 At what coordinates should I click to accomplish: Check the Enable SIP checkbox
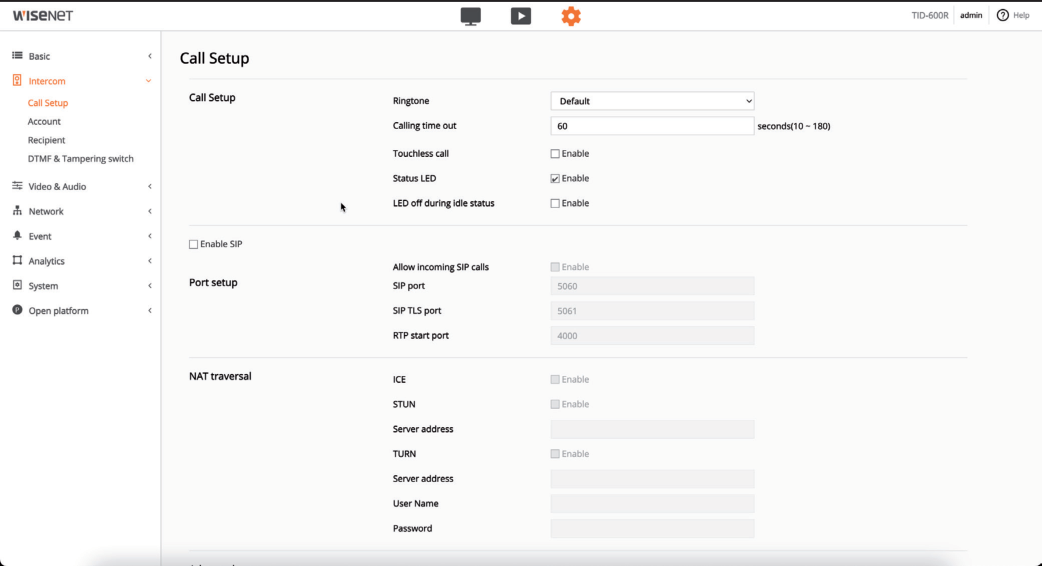click(x=193, y=244)
